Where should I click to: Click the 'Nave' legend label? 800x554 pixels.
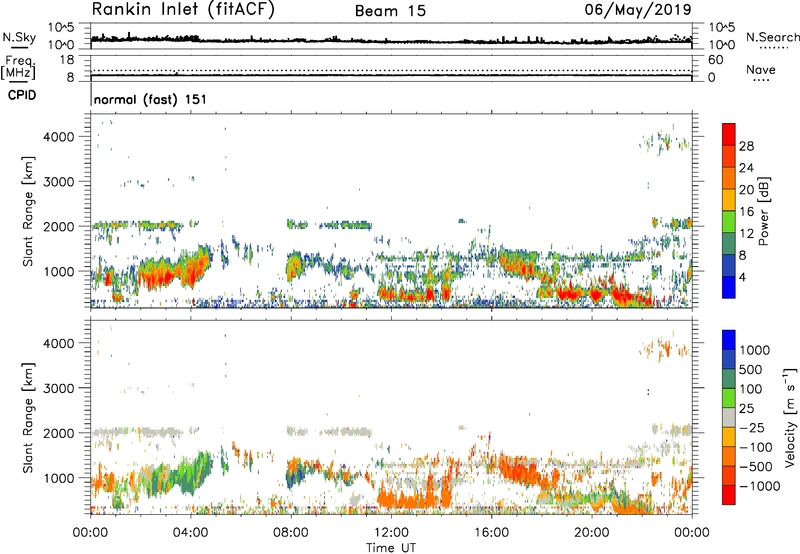(761, 69)
